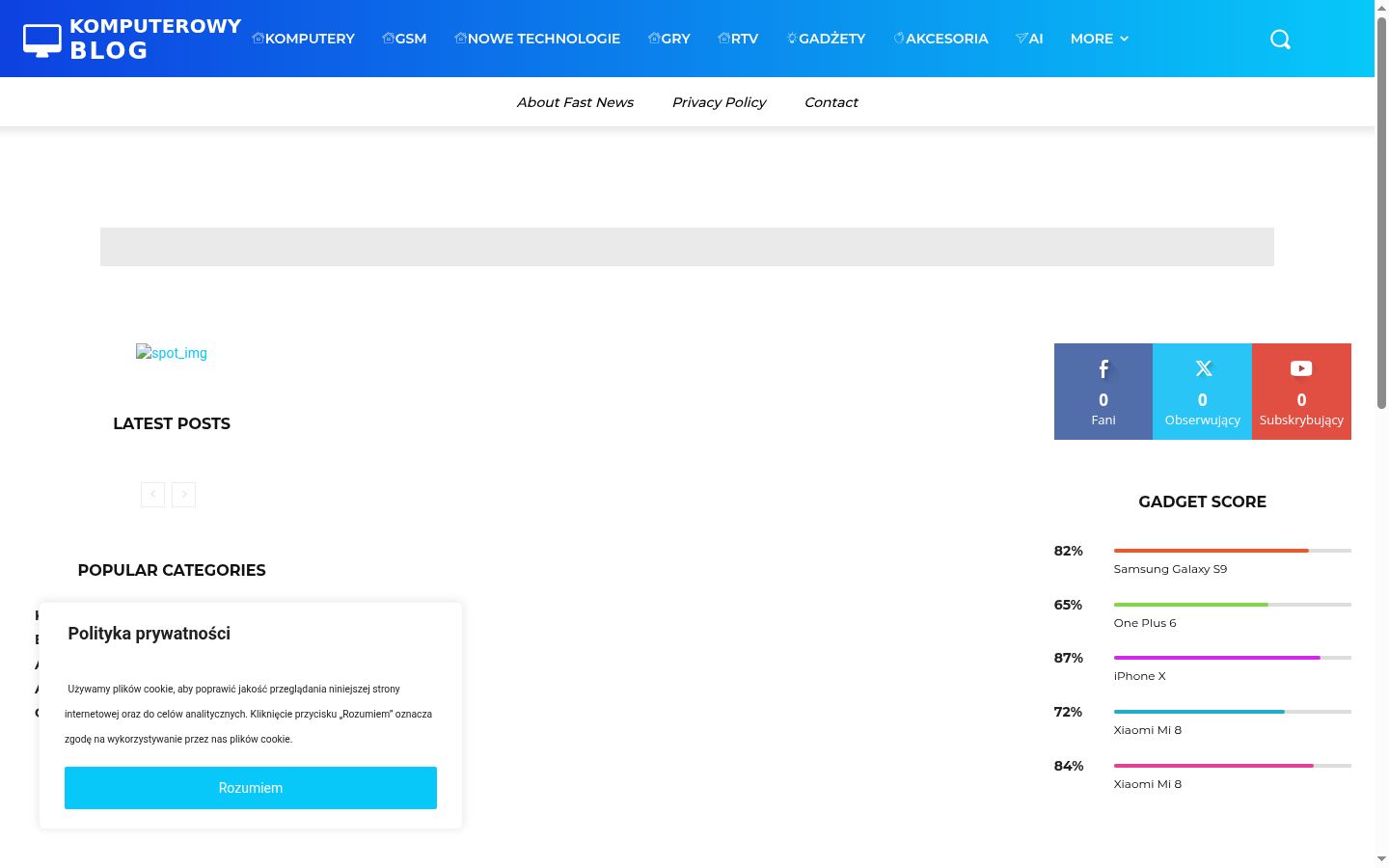This screenshot has width=1389, height=868.
Task: Open the search magnifier icon
Action: (1280, 40)
